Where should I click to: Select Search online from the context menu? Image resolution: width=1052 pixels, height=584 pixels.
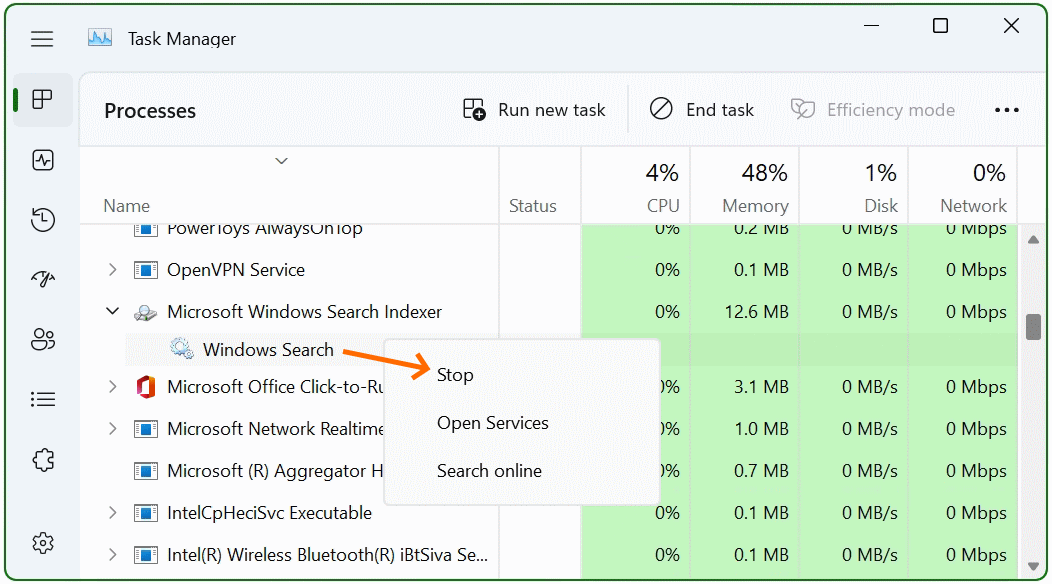(x=489, y=471)
